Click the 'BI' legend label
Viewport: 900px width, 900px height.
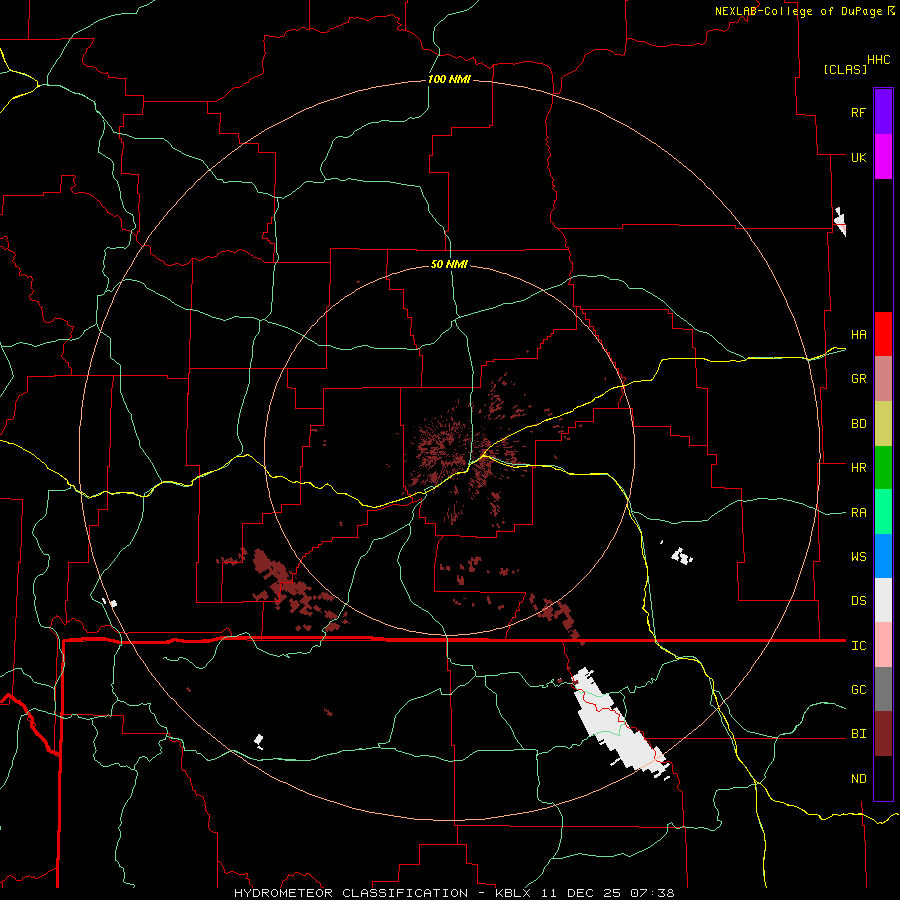[859, 734]
